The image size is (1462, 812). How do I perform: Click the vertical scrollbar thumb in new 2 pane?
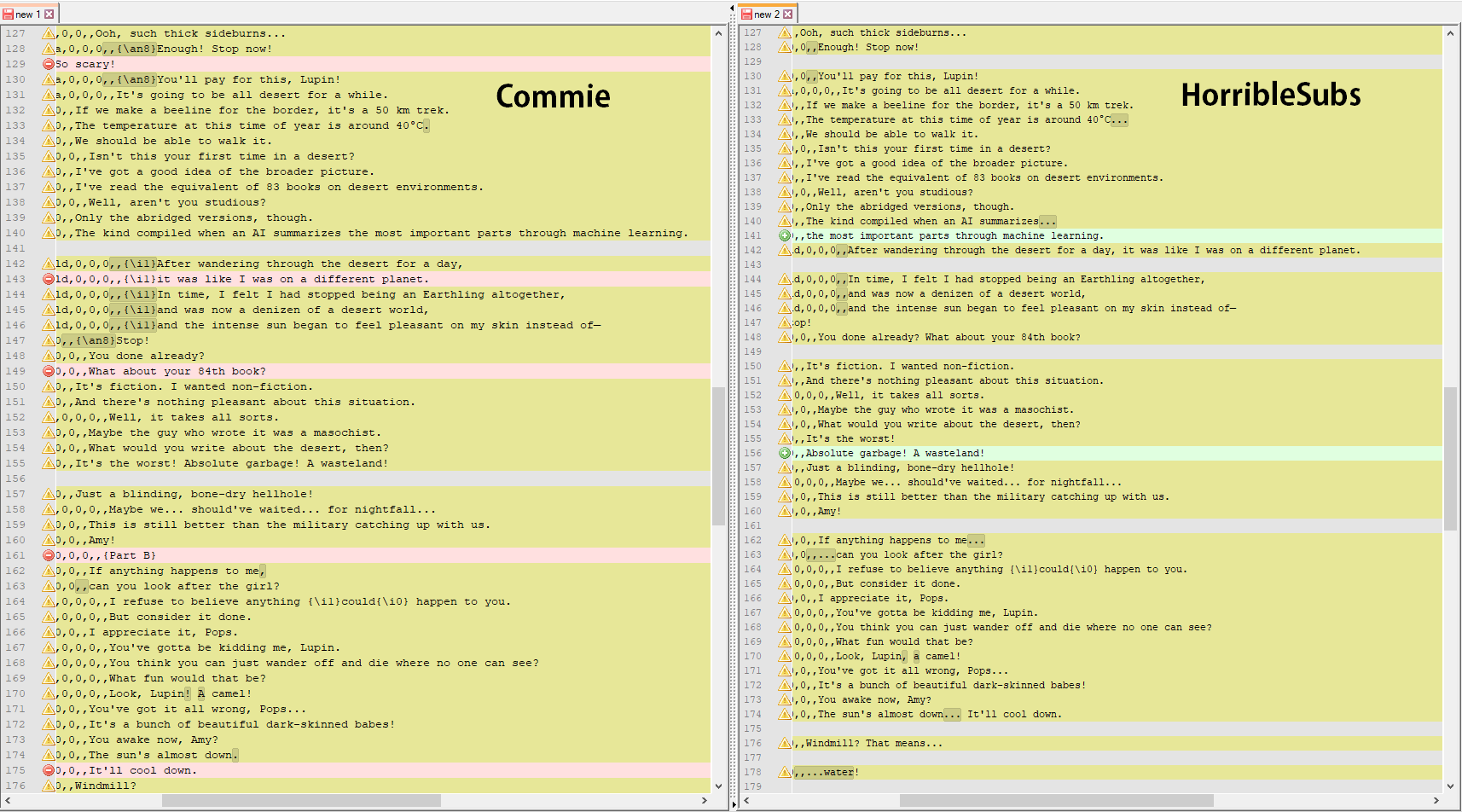coord(1450,459)
